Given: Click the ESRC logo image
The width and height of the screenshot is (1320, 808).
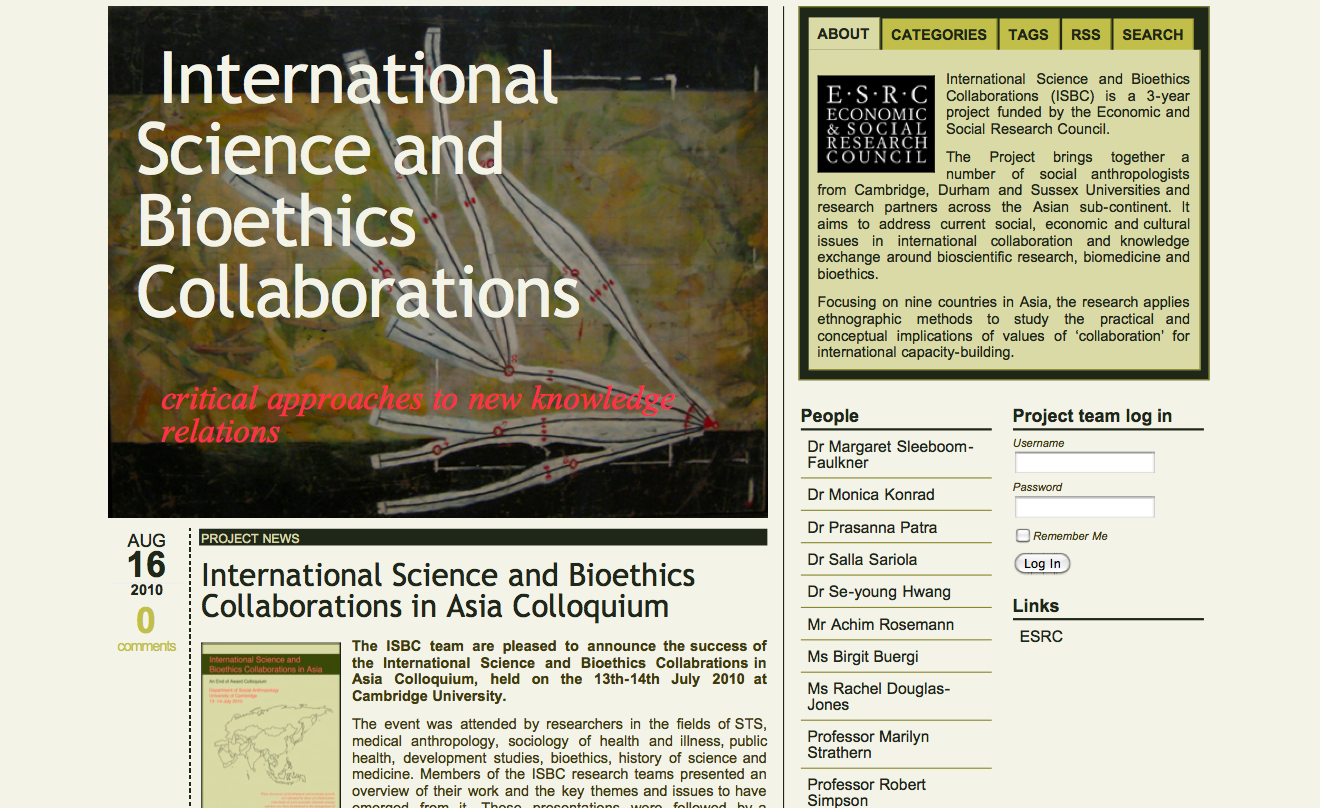Looking at the screenshot, I should (876, 123).
